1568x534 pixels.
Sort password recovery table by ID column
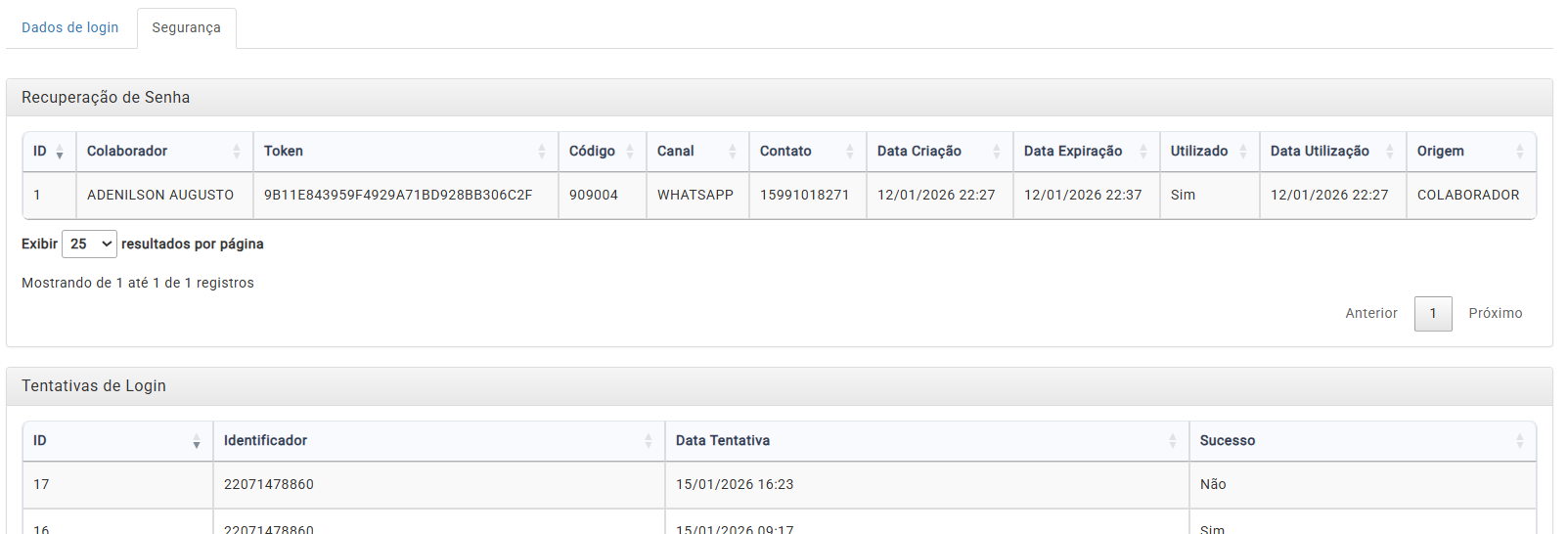[48, 152]
